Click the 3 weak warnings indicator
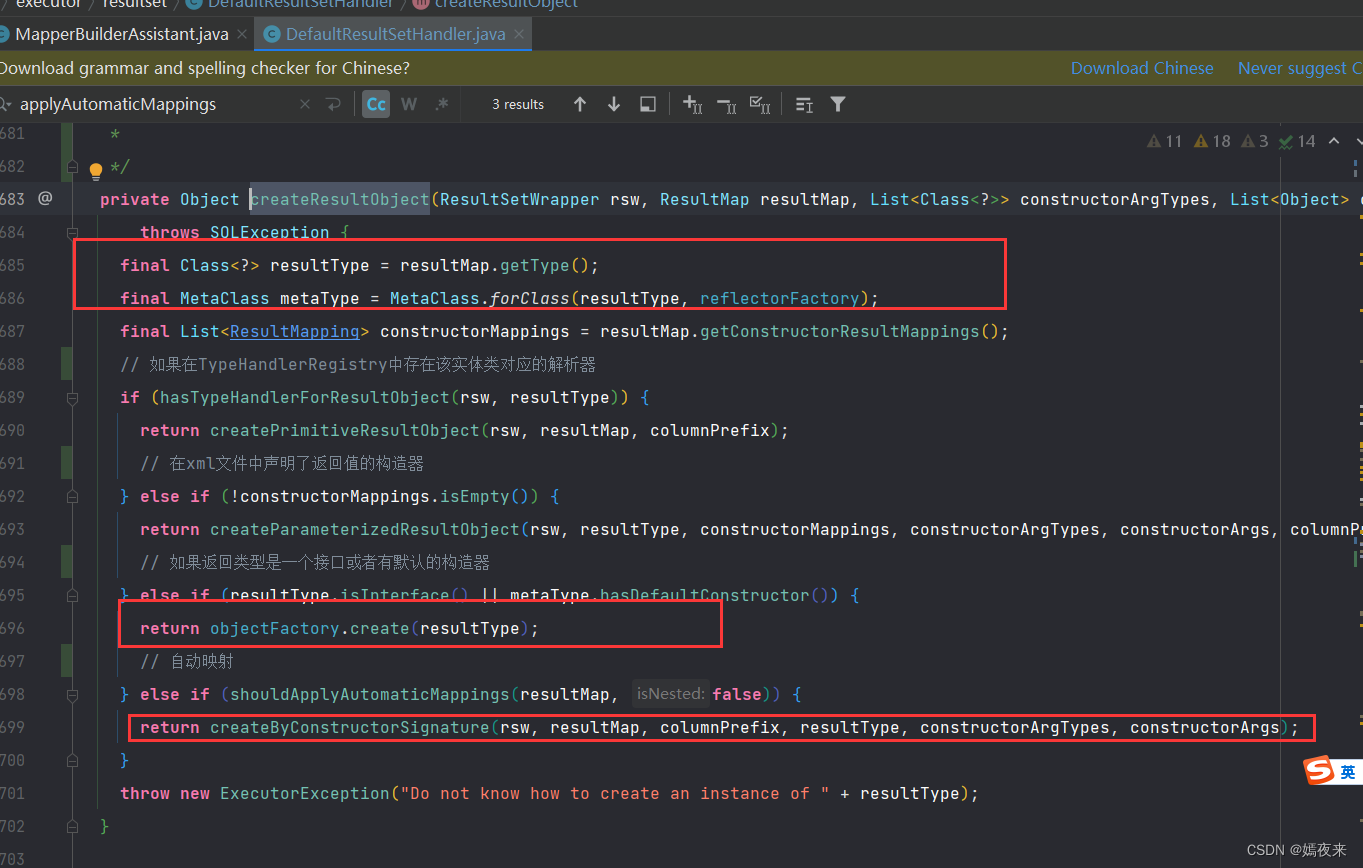The height and width of the screenshot is (868, 1363). pos(1255,141)
